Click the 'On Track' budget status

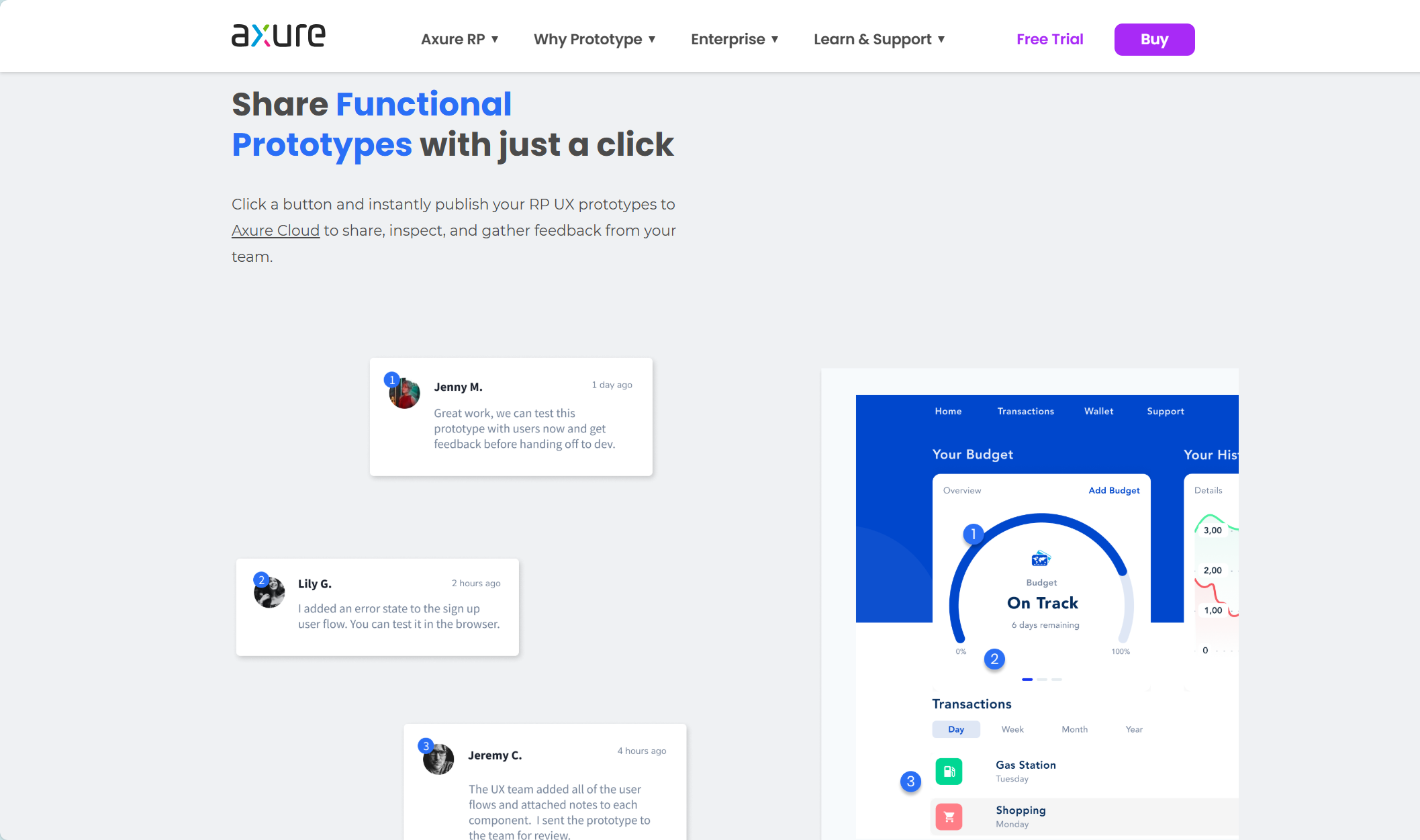(1042, 603)
